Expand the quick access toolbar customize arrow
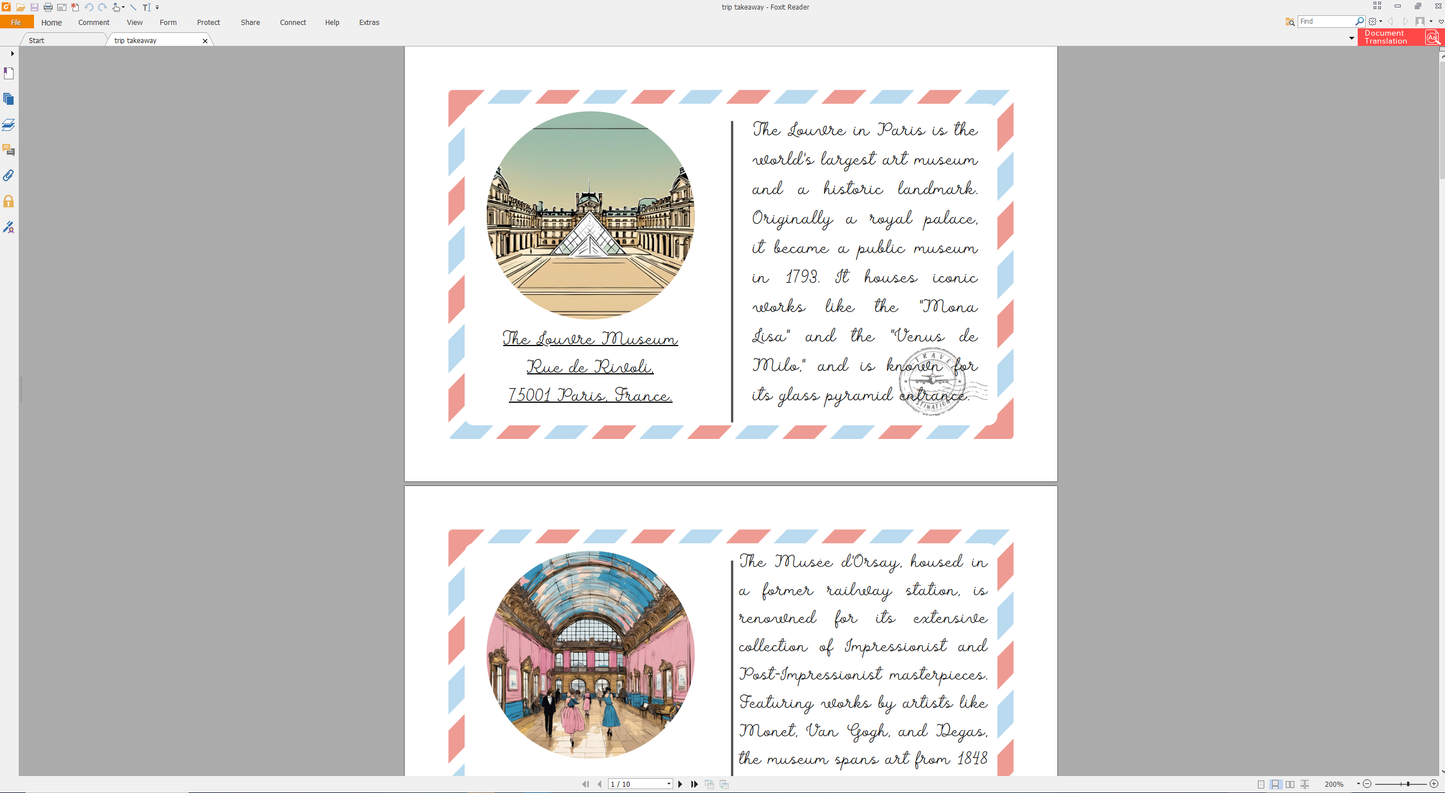The width and height of the screenshot is (1445, 793). (157, 7)
